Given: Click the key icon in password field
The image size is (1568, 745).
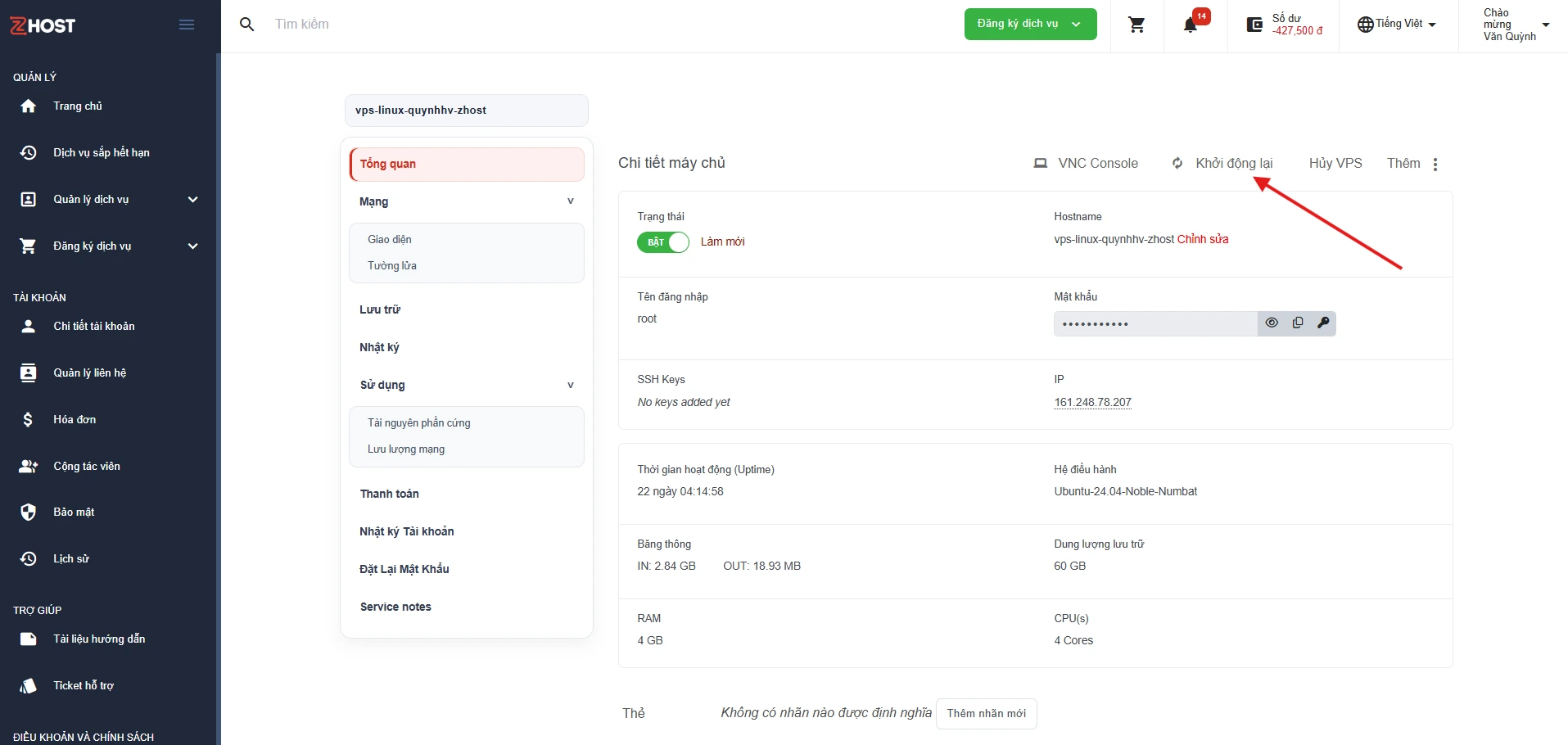Looking at the screenshot, I should click(x=1323, y=323).
